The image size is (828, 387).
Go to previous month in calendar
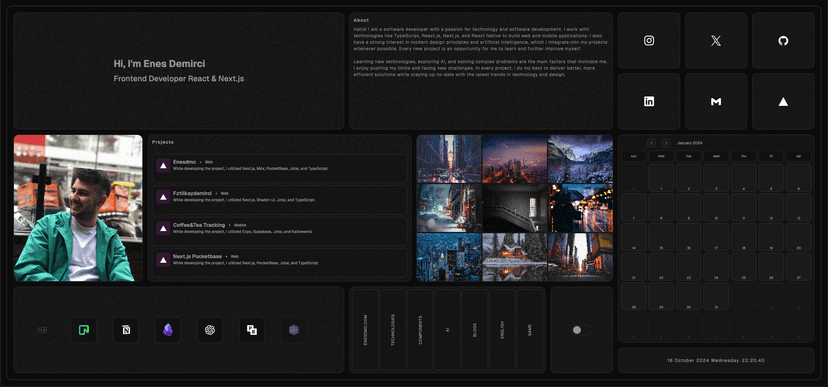pyautogui.click(x=652, y=143)
